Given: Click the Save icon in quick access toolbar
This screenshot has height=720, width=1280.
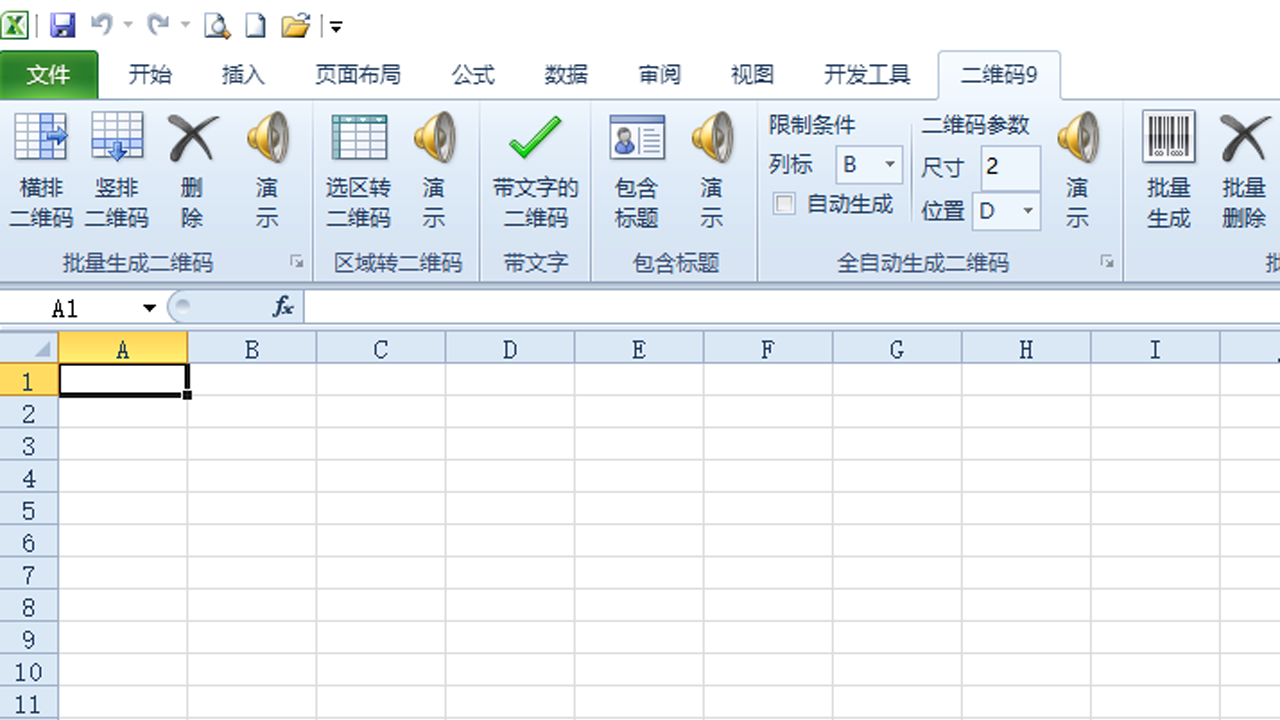Looking at the screenshot, I should [62, 25].
